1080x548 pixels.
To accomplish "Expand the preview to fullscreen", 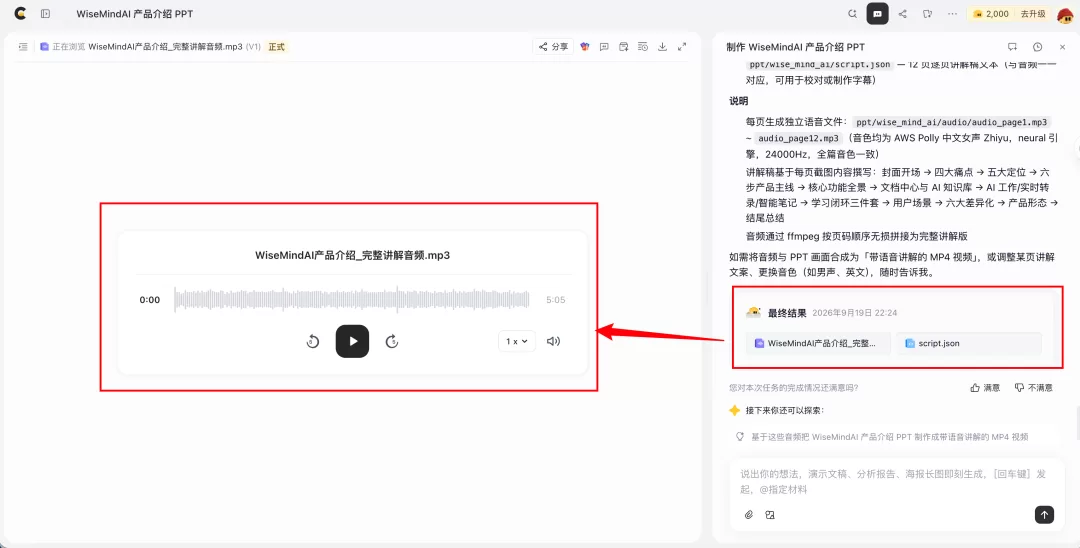I will point(682,47).
